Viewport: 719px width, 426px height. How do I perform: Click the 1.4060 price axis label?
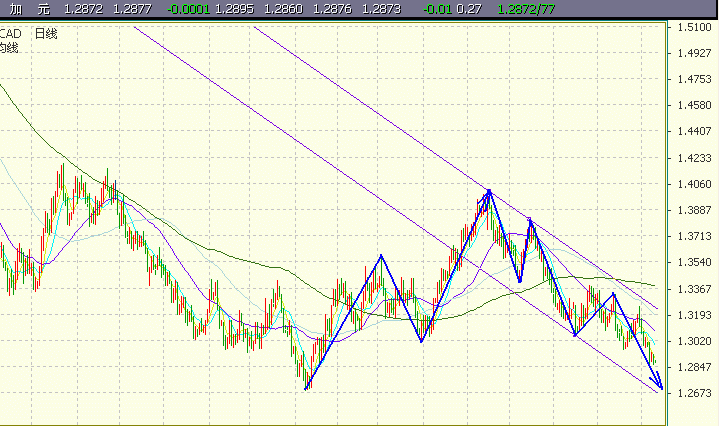coord(695,184)
